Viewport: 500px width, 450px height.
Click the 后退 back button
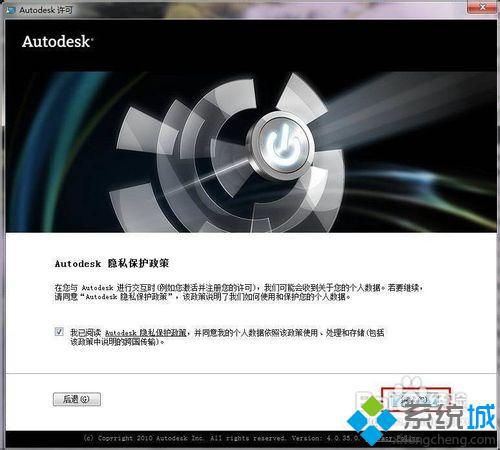pyautogui.click(x=77, y=399)
